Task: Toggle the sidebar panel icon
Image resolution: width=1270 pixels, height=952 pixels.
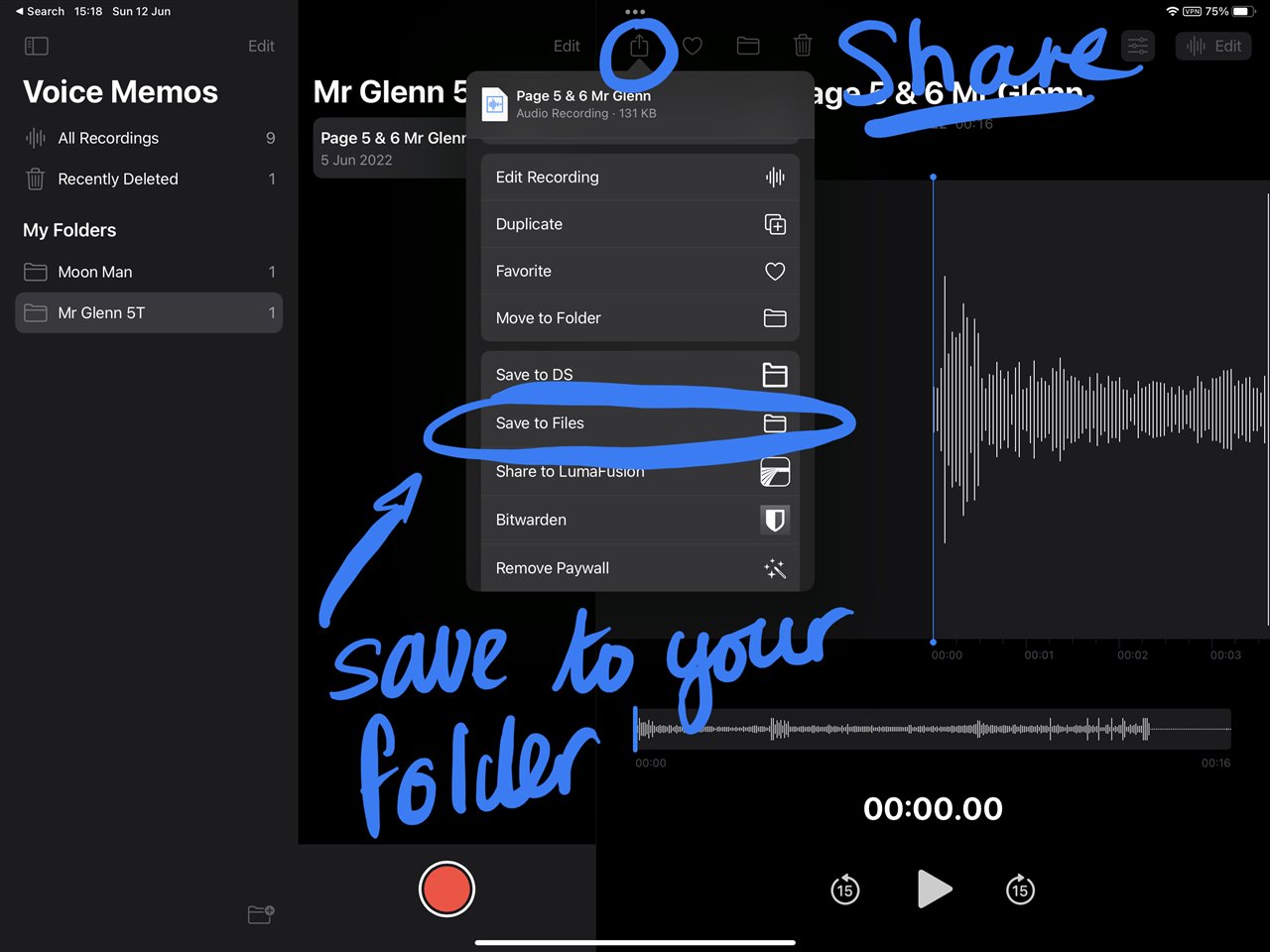Action: pyautogui.click(x=36, y=46)
